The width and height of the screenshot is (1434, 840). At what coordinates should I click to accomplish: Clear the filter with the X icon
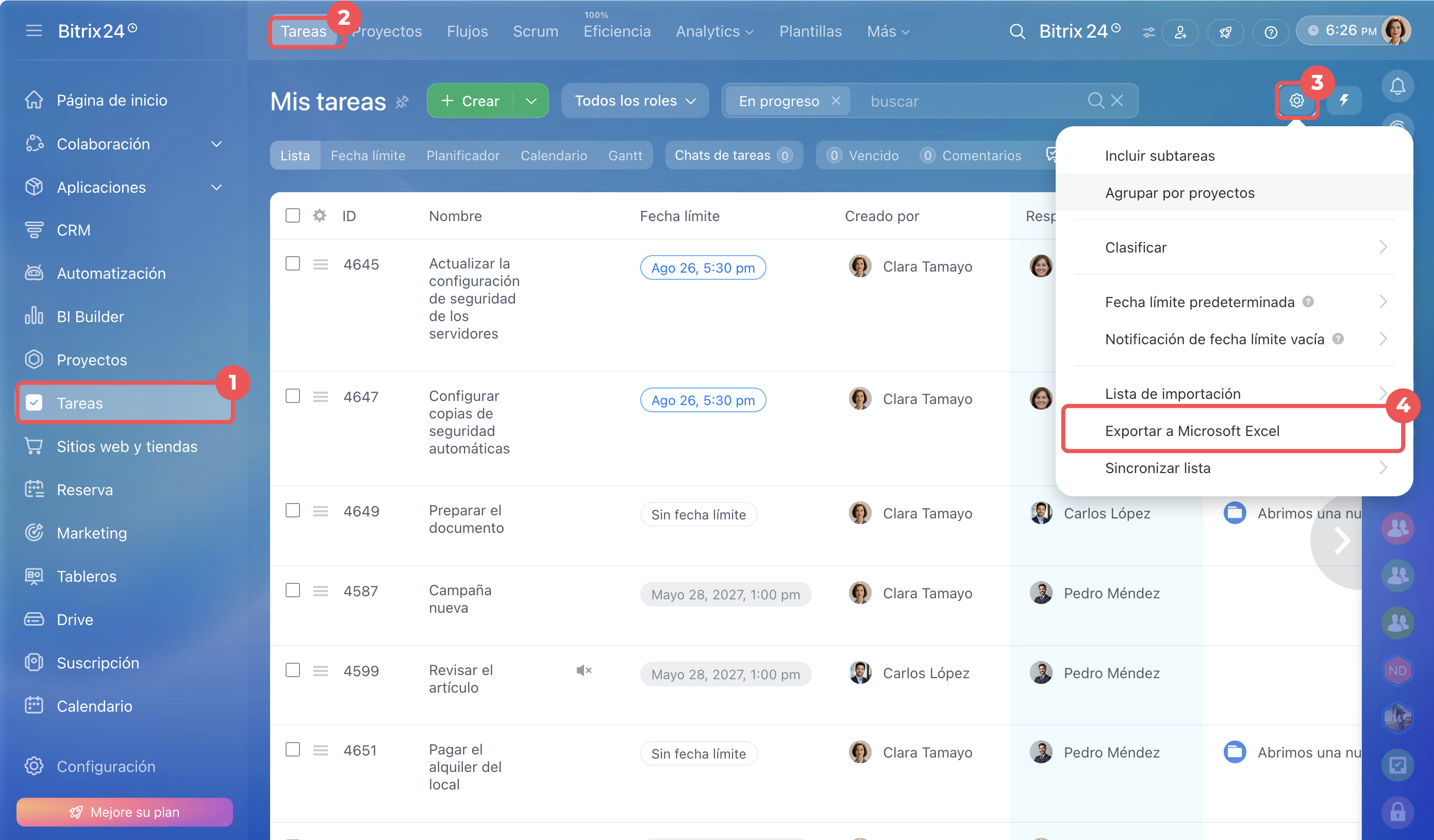(x=1117, y=100)
